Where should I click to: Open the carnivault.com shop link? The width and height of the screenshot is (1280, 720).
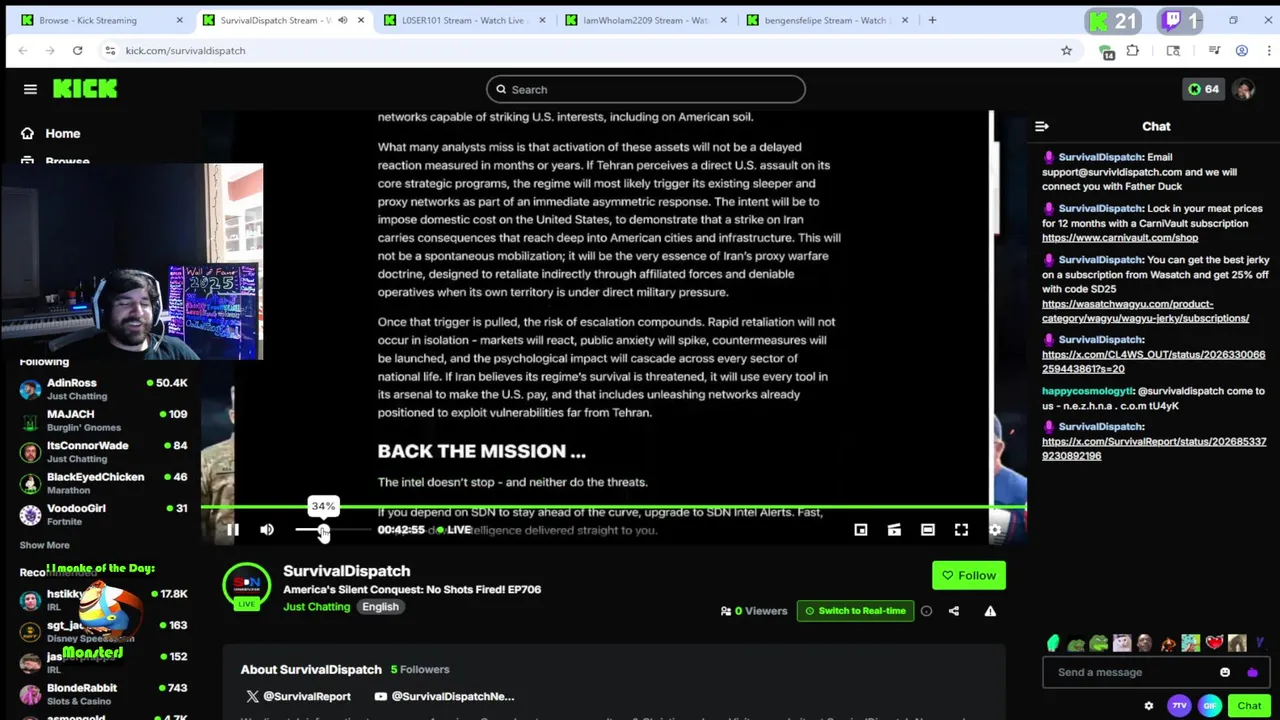tap(1120, 238)
